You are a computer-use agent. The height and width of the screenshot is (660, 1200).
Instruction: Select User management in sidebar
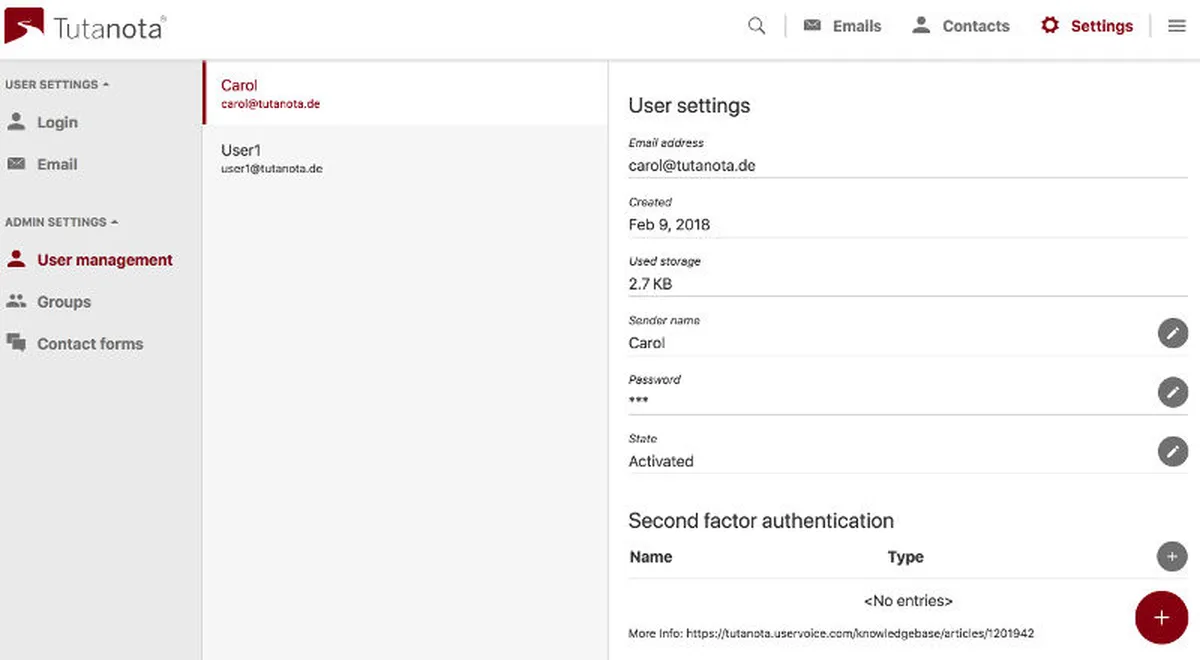[104, 260]
